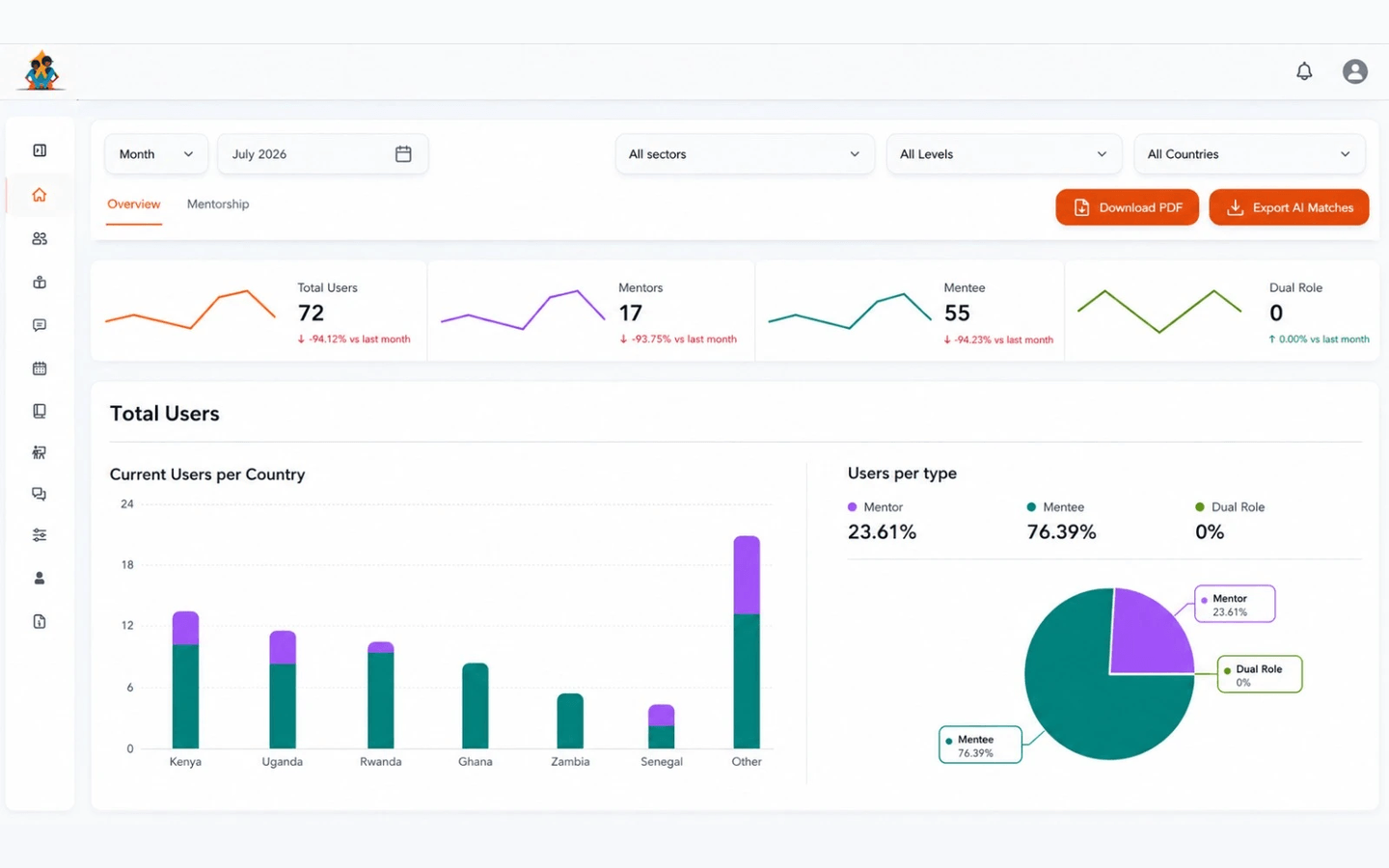Click the Senegal bar in the chart
Screen dimensions: 1389x868
(662, 726)
